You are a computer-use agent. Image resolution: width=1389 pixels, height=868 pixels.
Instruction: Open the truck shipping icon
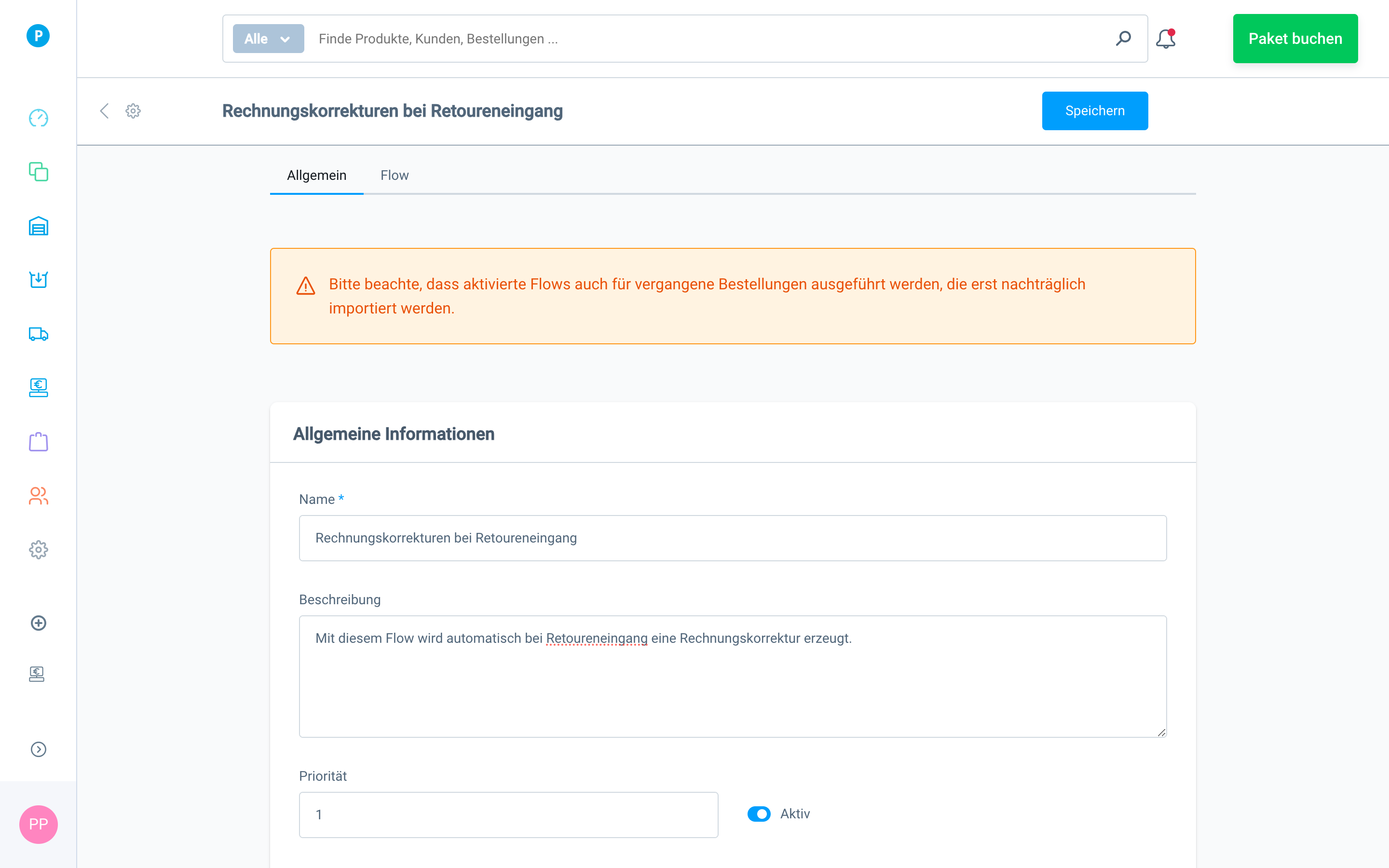pos(39,334)
